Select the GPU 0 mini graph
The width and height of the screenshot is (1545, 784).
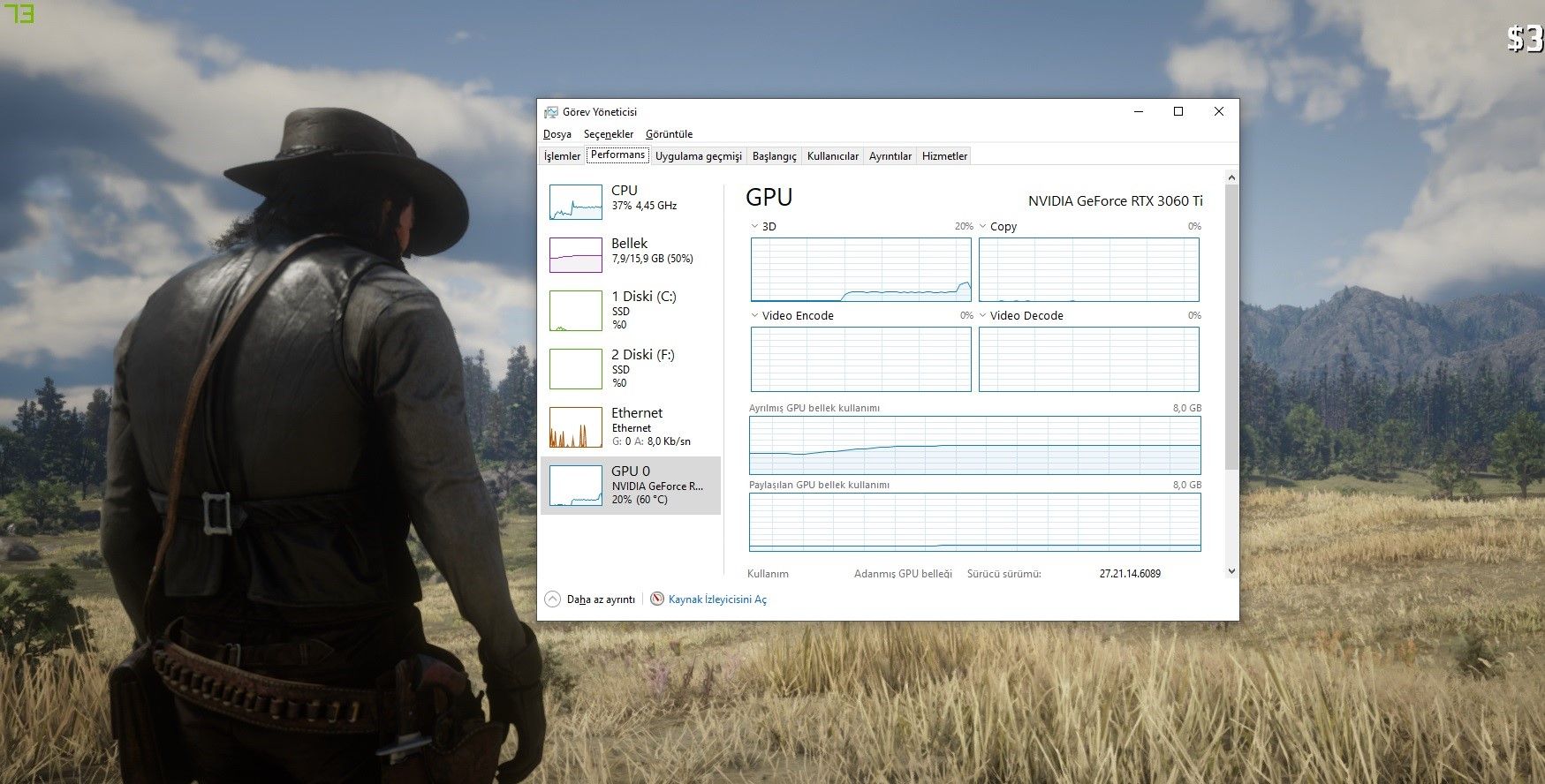pos(576,486)
